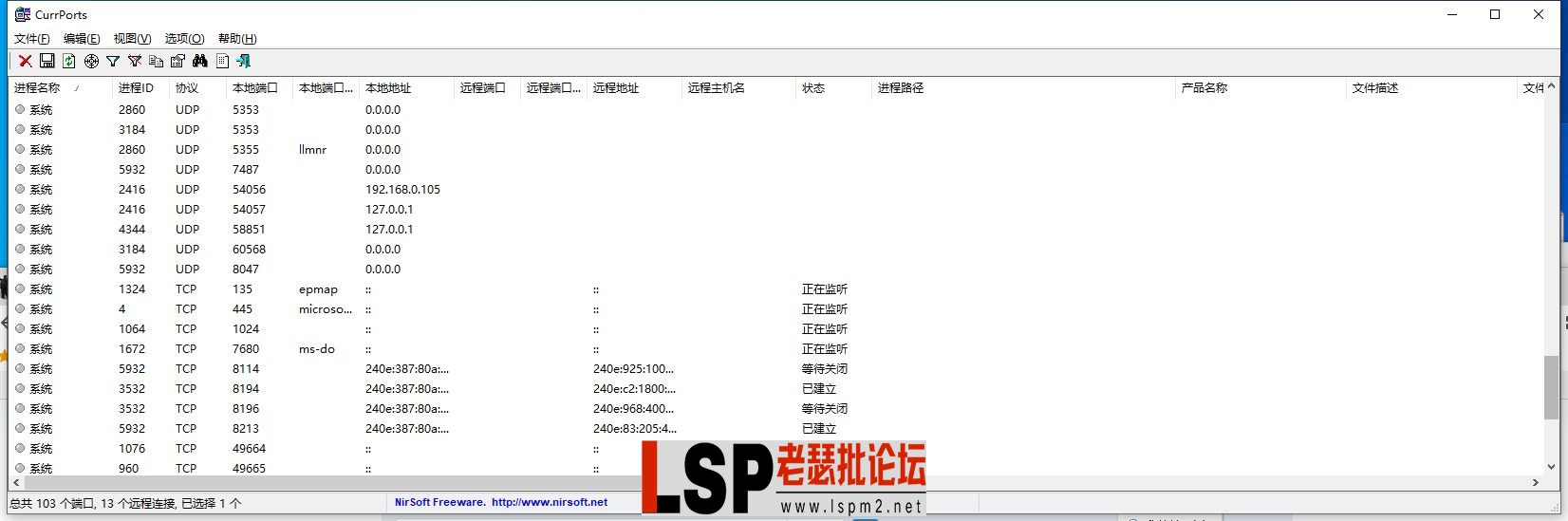Click the process icon of port 54056 row
Viewport: 1568px width, 521px height.
point(20,189)
